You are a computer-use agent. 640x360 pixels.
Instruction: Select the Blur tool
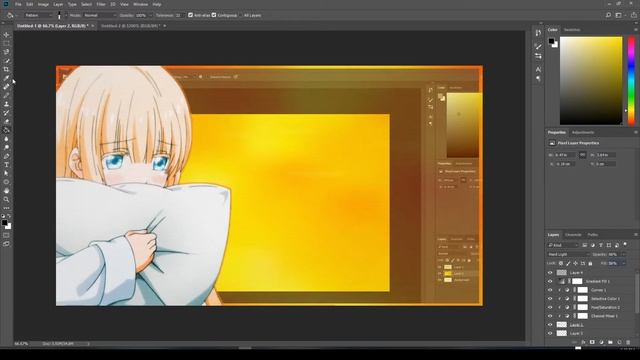[x=6, y=139]
